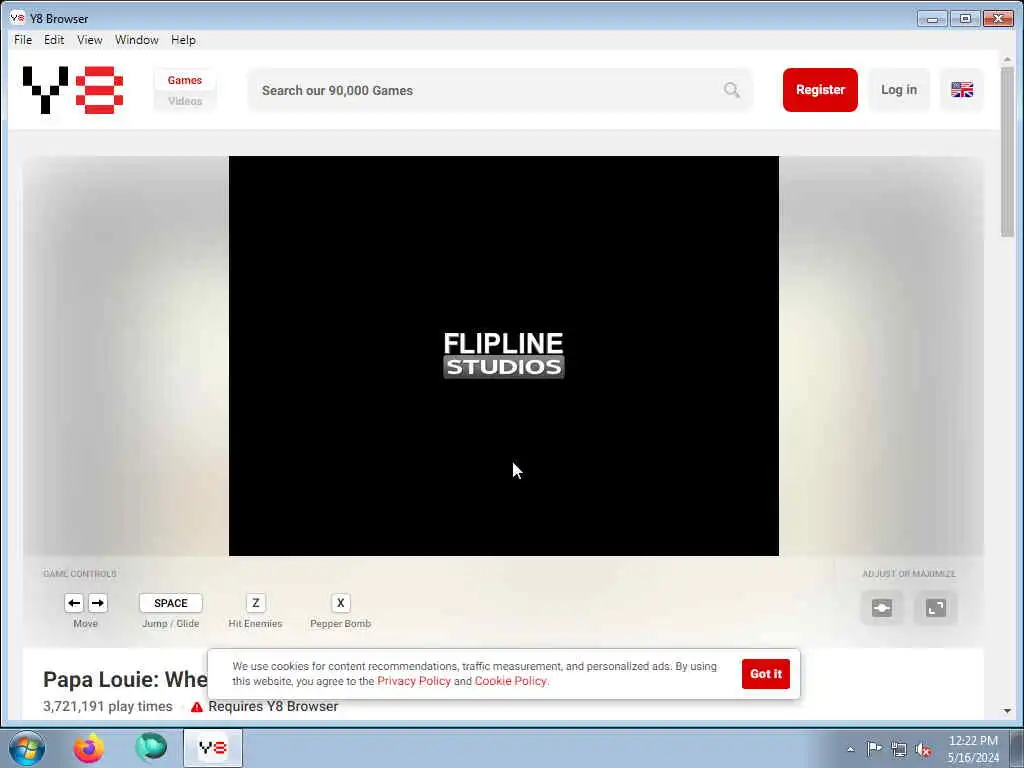Click the red Register button

(820, 89)
